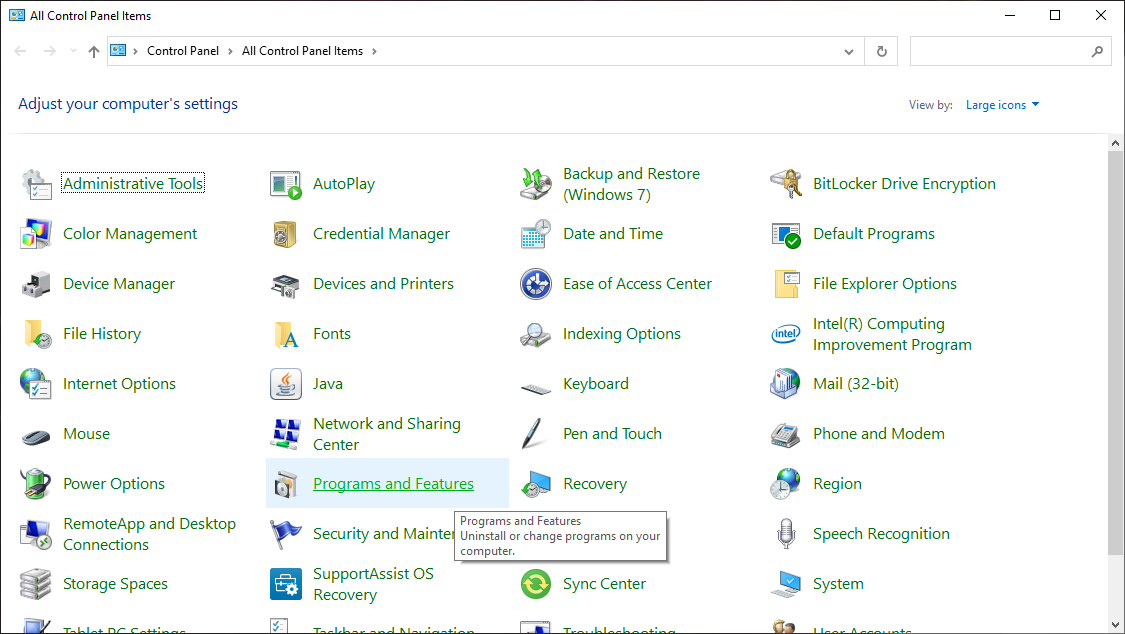Click the SupportAssist OS Recovery icon
This screenshot has width=1125, height=634.
point(286,585)
